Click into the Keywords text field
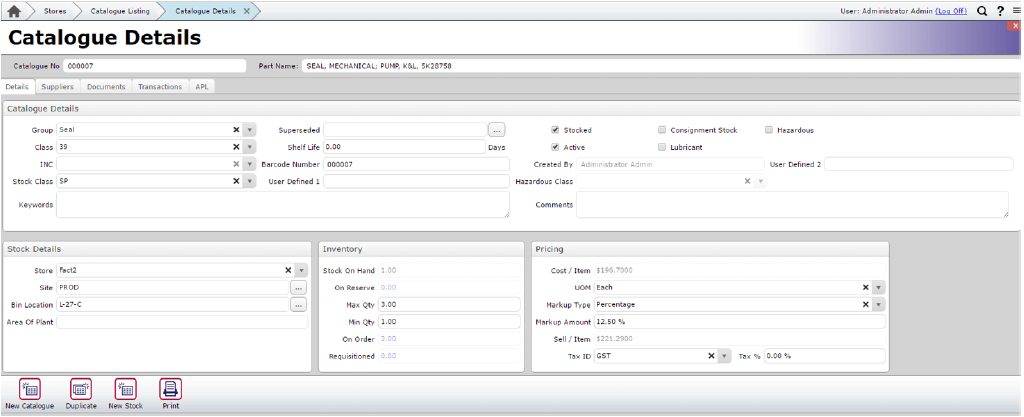 (282, 204)
